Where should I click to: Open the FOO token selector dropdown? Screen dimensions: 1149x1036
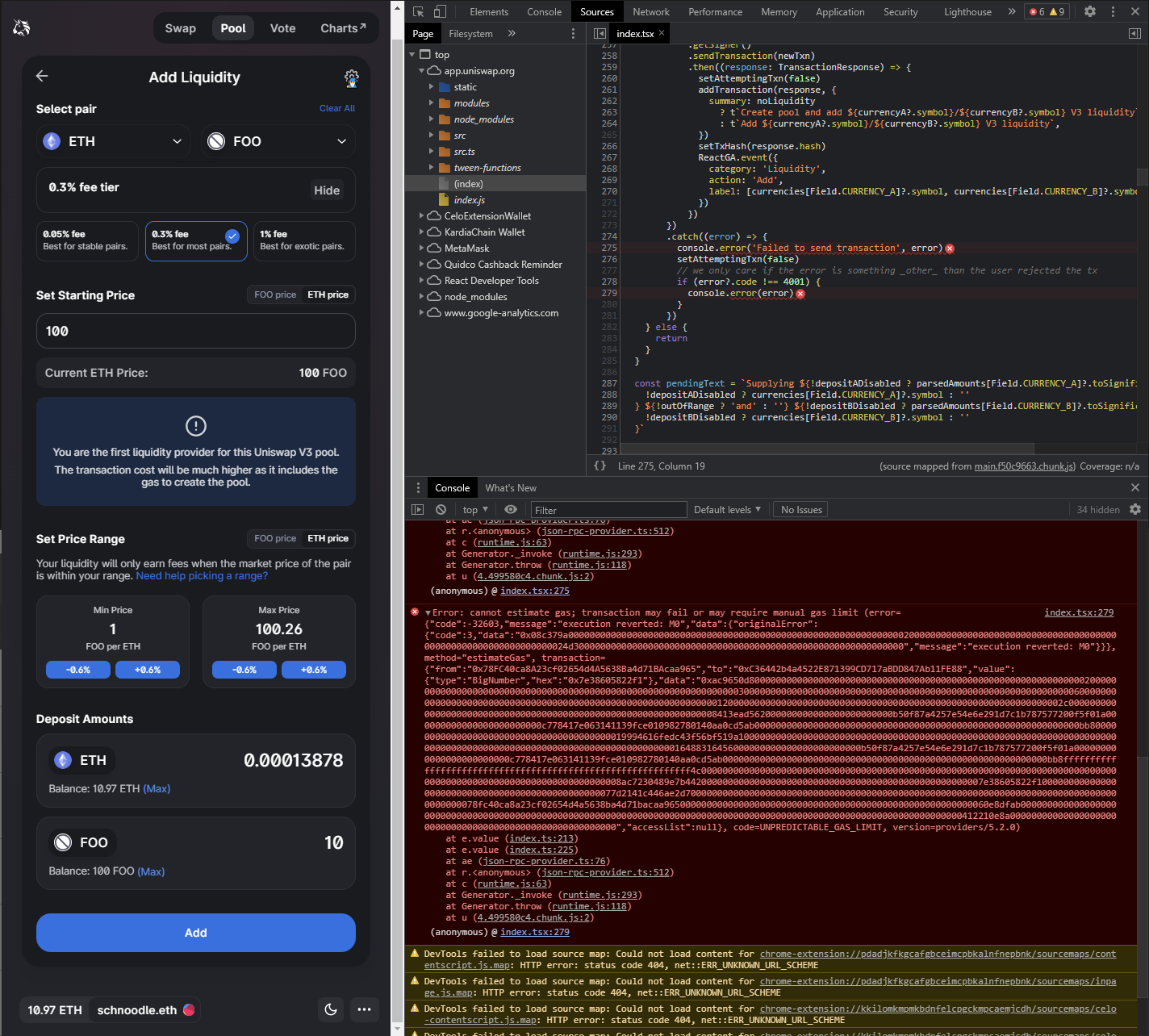(x=278, y=141)
